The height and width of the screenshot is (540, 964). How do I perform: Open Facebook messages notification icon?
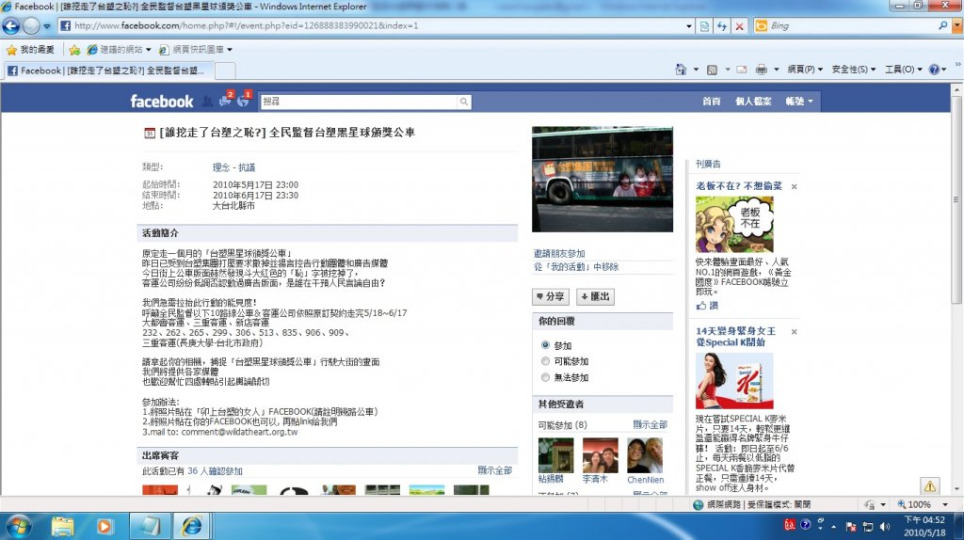point(226,100)
